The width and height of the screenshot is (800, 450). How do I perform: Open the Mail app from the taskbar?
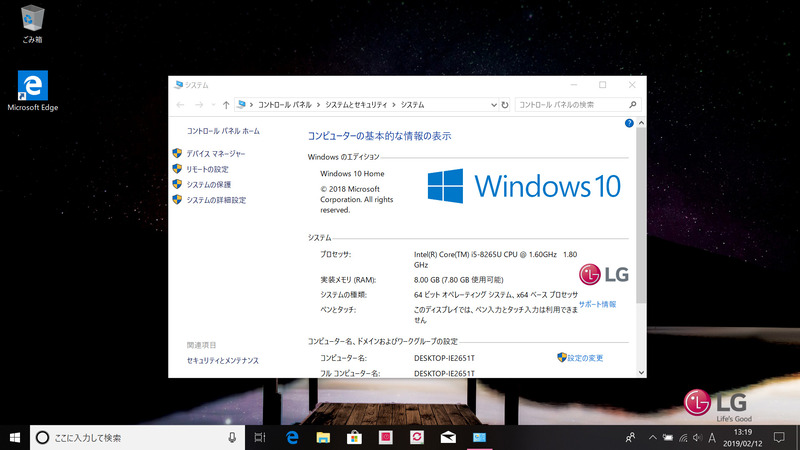click(x=448, y=437)
